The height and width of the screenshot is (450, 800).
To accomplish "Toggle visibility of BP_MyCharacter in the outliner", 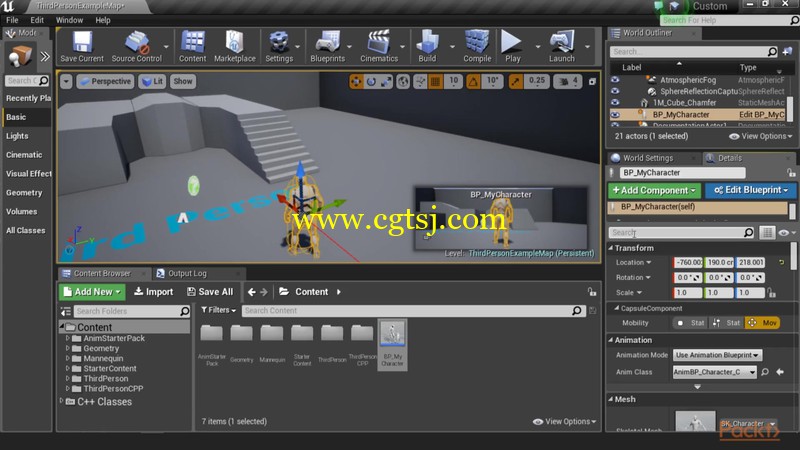I will [x=615, y=115].
